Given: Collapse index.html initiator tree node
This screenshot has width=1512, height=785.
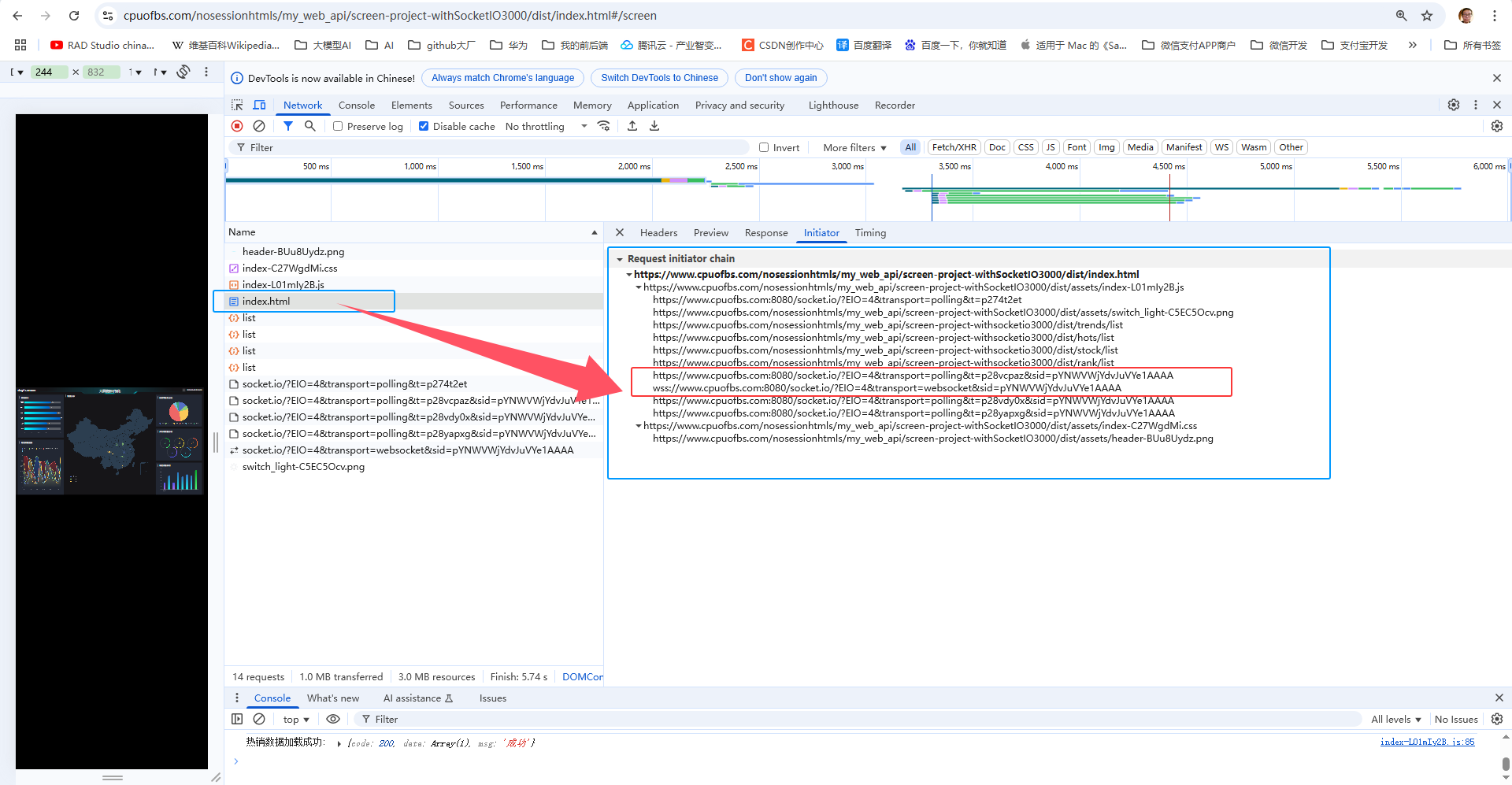Looking at the screenshot, I should [x=629, y=275].
